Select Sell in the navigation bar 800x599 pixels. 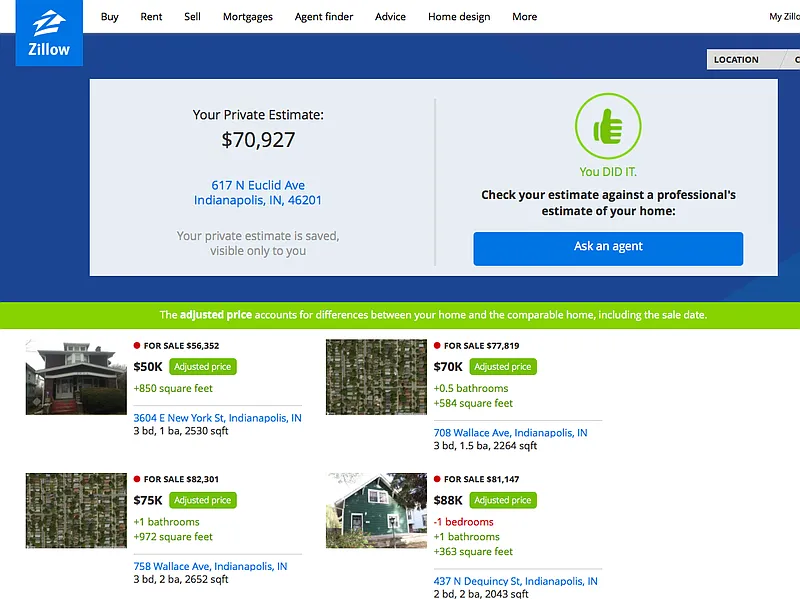click(x=192, y=17)
